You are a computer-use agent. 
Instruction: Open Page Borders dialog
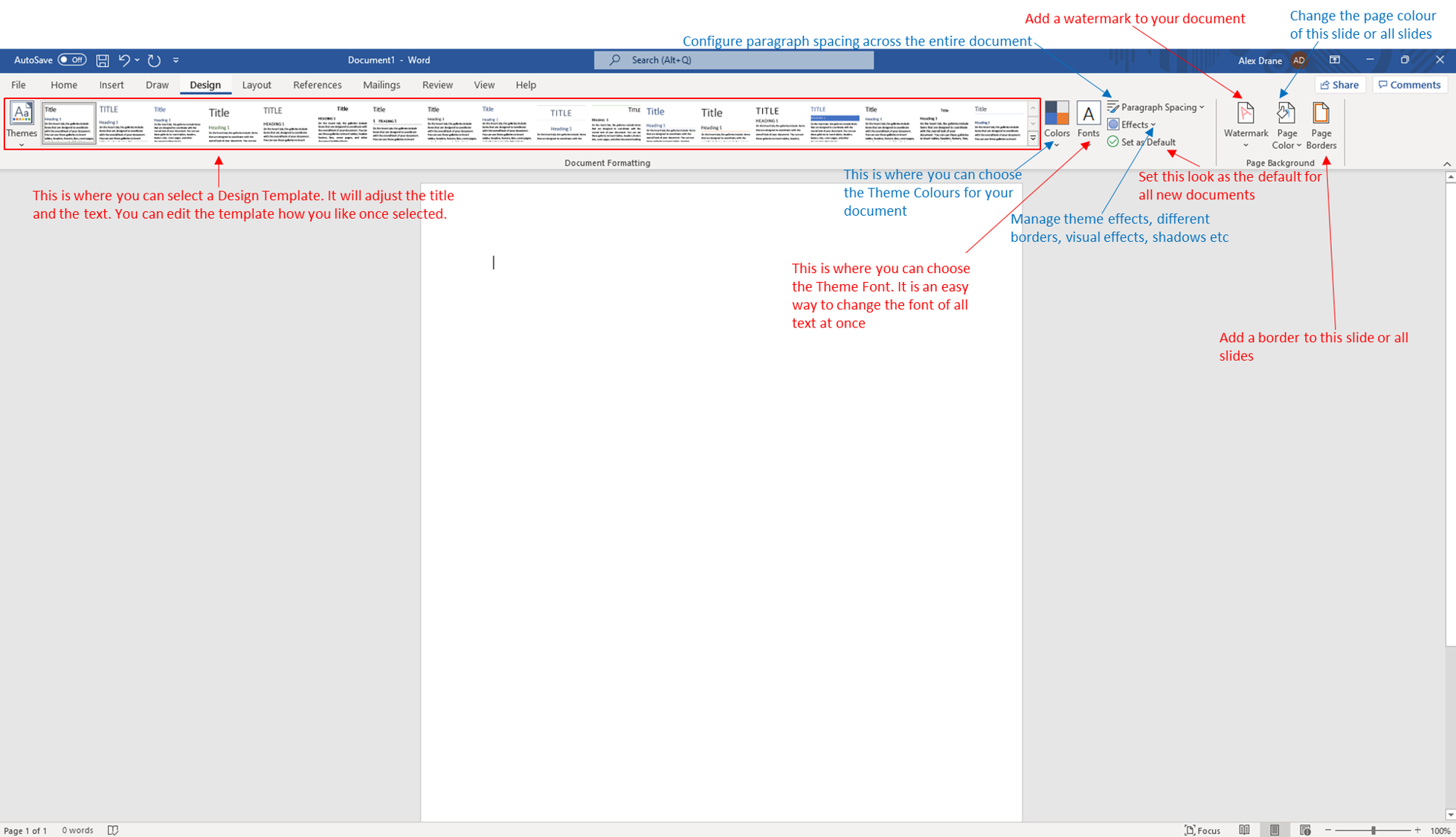(x=1321, y=115)
